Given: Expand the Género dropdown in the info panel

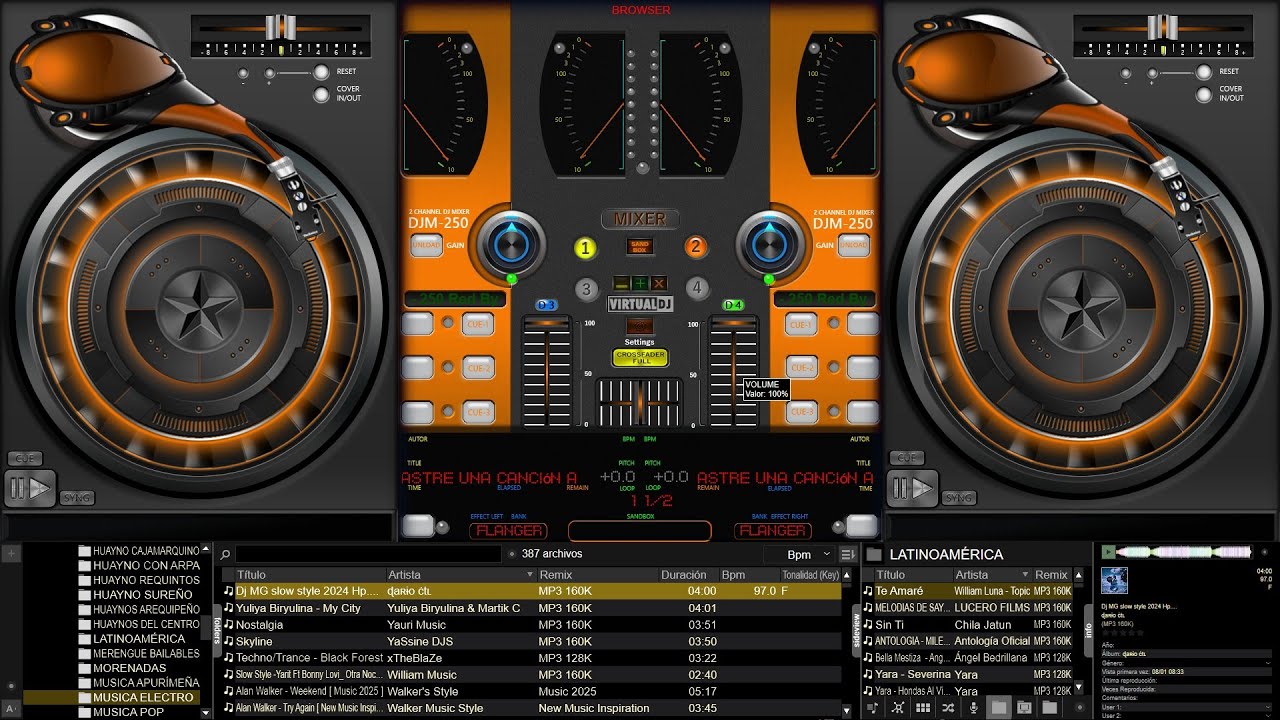Looking at the screenshot, I should (x=1267, y=662).
